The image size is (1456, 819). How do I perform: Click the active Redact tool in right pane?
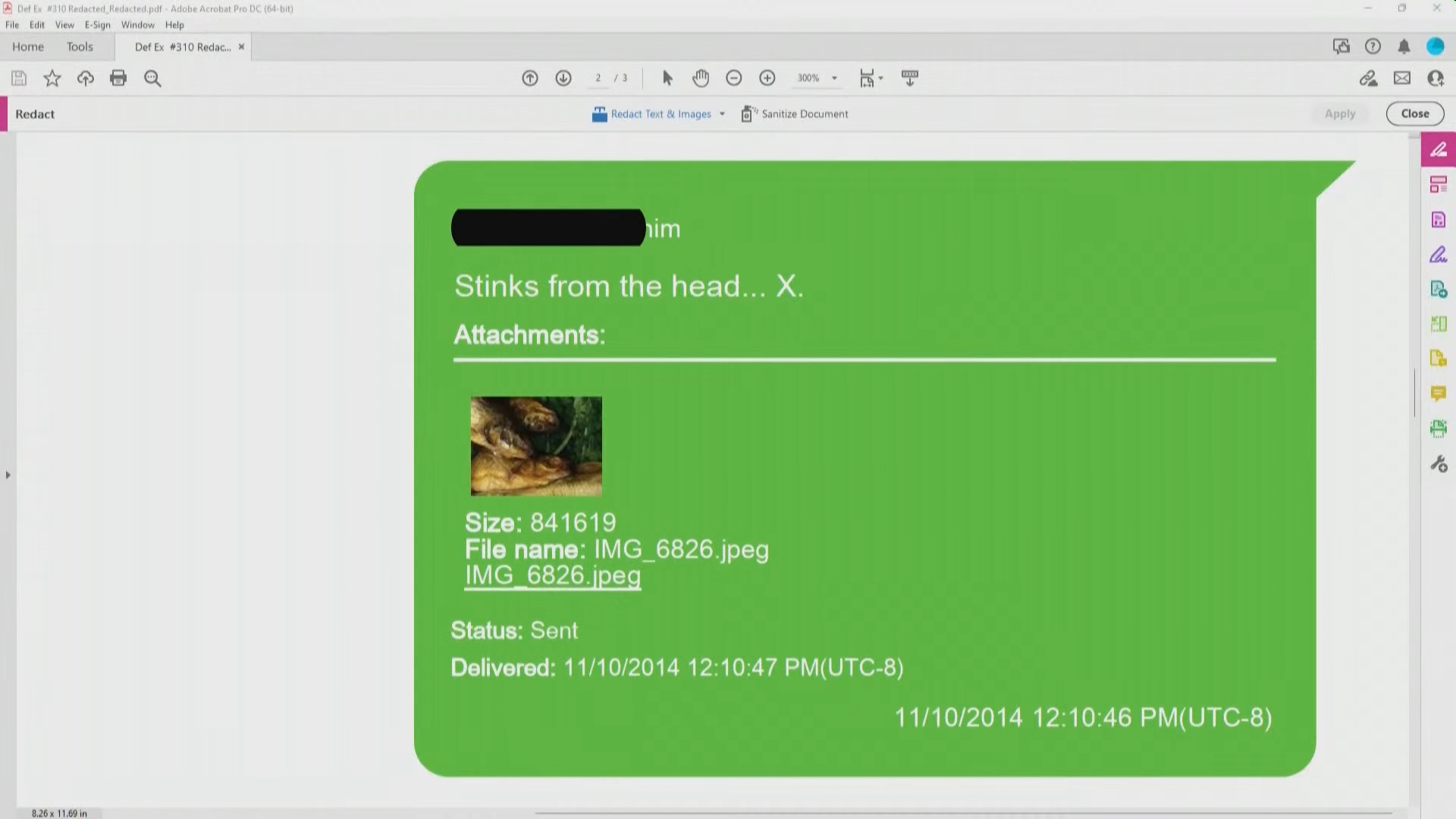point(1439,149)
